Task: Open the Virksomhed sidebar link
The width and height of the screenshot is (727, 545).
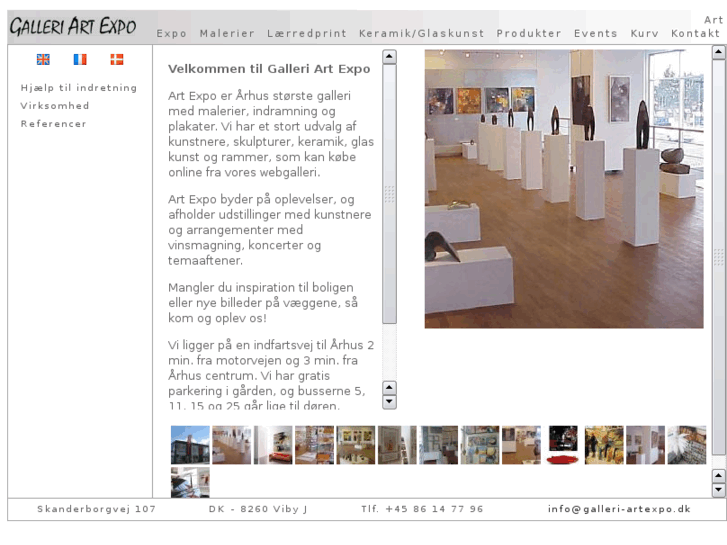Action: [55, 106]
